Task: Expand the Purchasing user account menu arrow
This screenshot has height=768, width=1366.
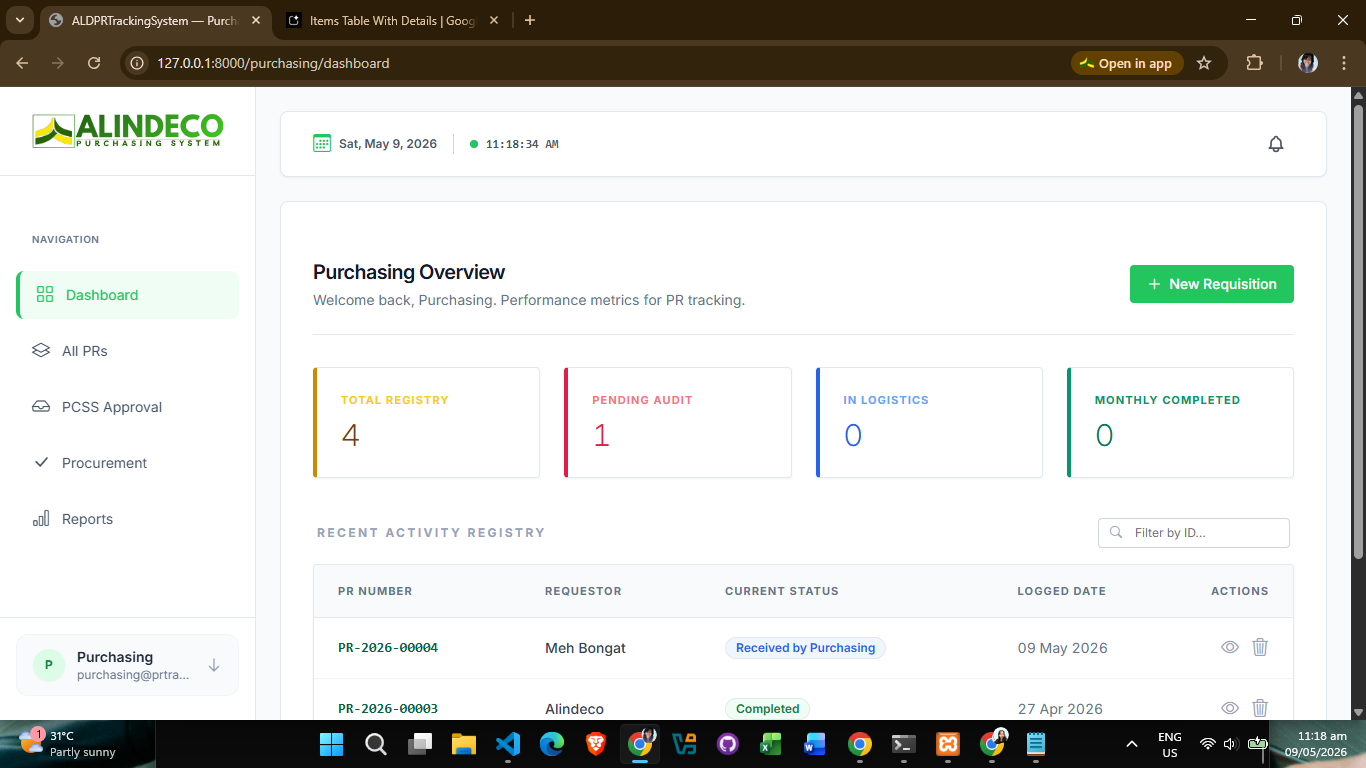Action: click(214, 665)
